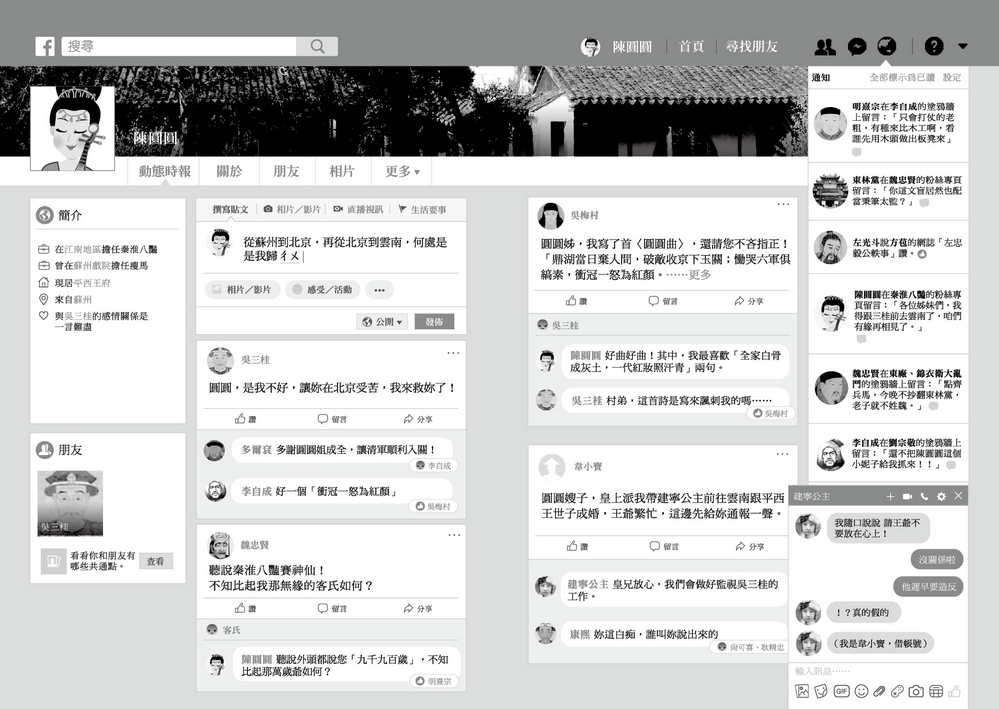Select 生活要事 life event tab

coord(422,209)
